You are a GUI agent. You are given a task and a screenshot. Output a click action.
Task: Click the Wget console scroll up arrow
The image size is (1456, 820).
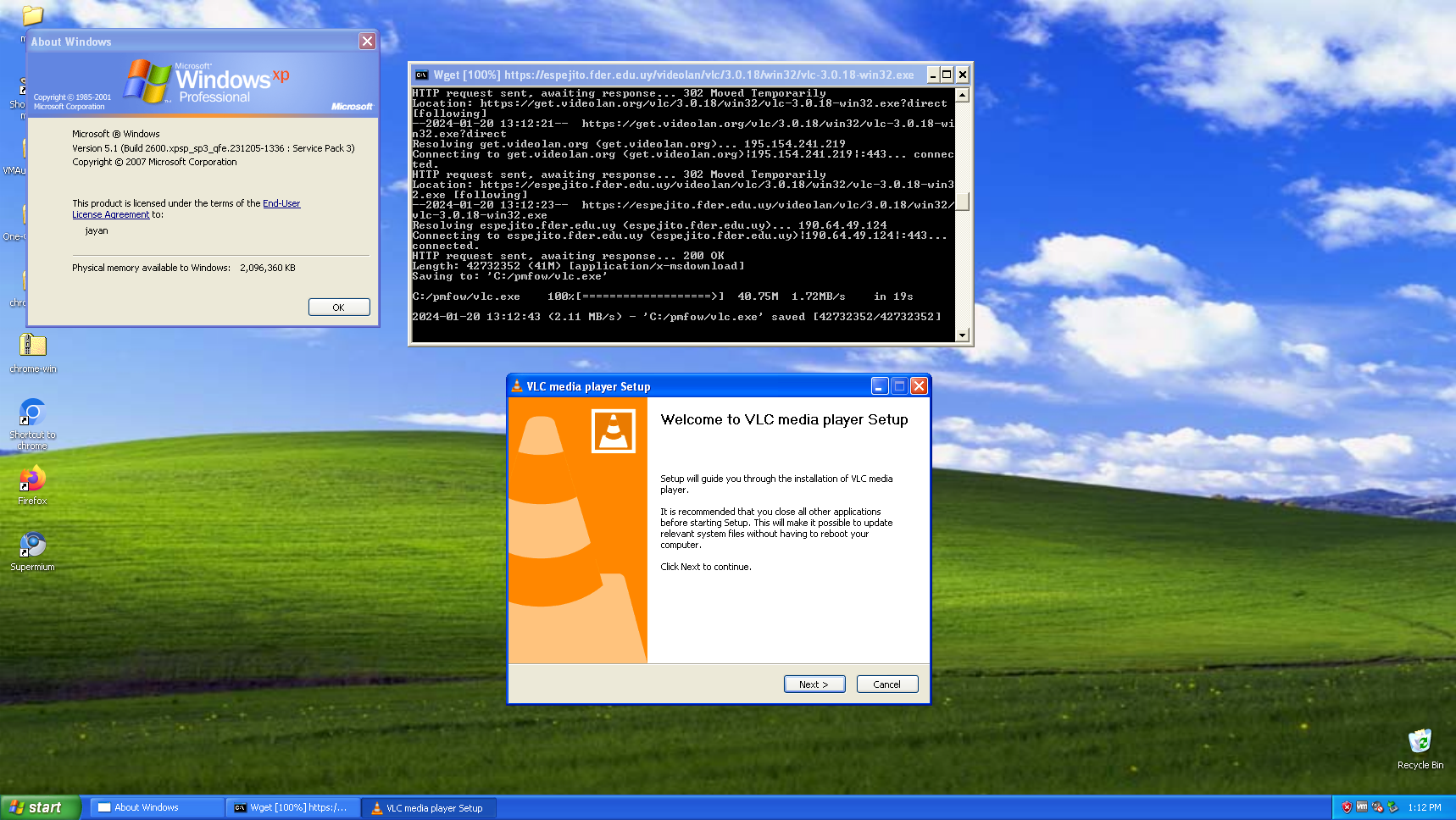coord(962,95)
